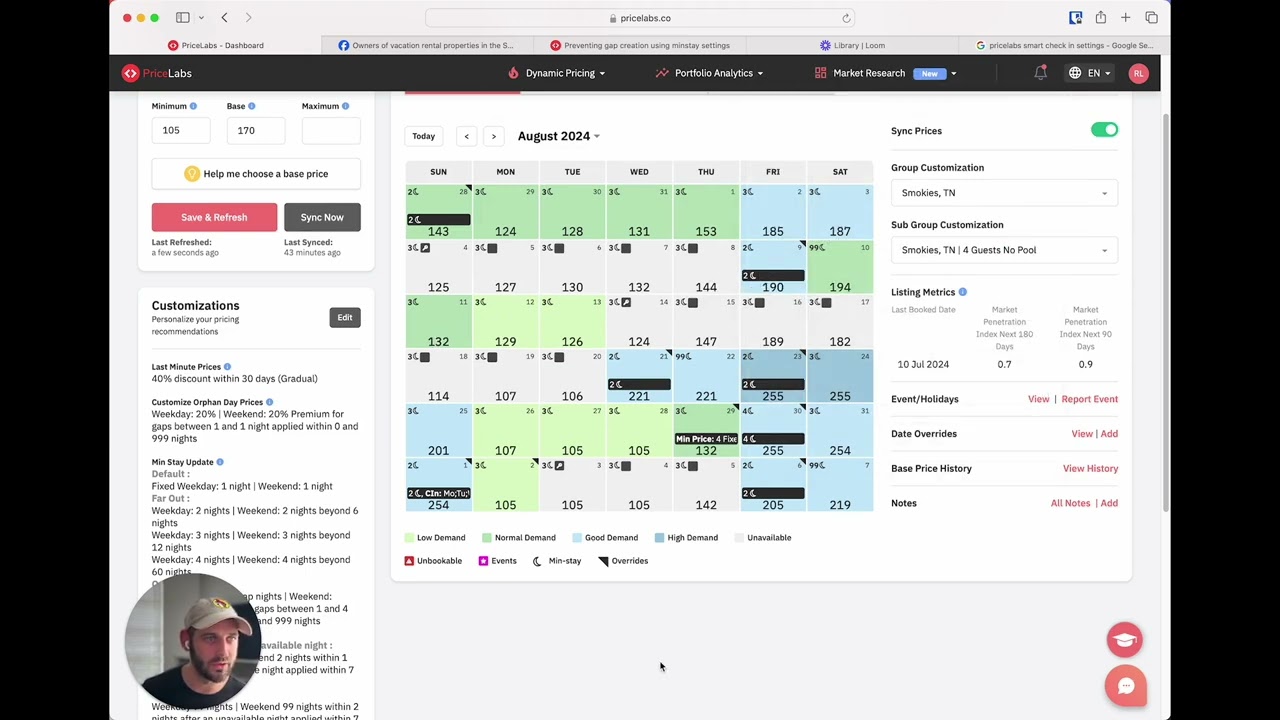
Task: Click the Minimum price field
Action: 181,130
